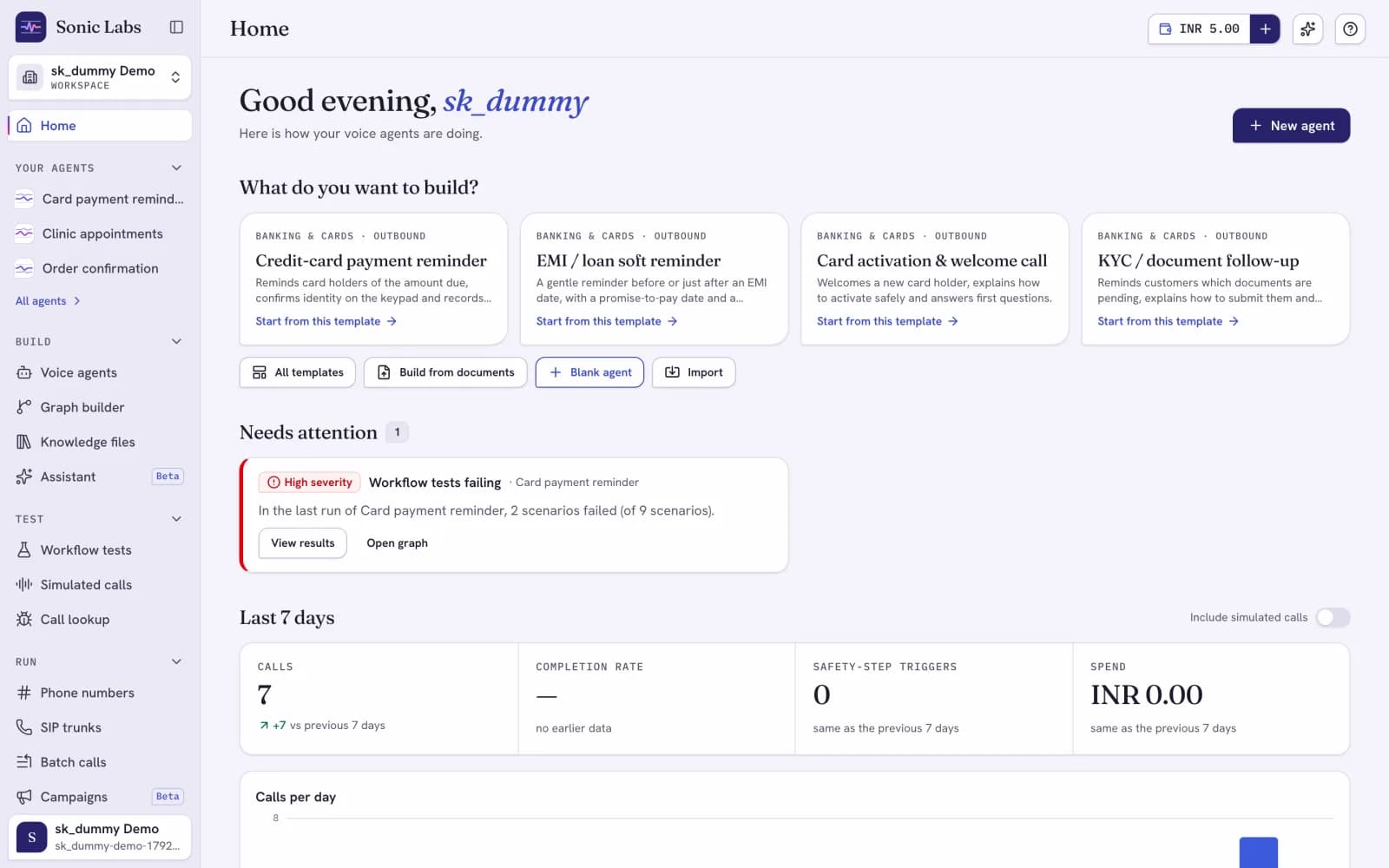This screenshot has height=868, width=1389.
Task: Add credits with the plus icon
Action: 1265,29
